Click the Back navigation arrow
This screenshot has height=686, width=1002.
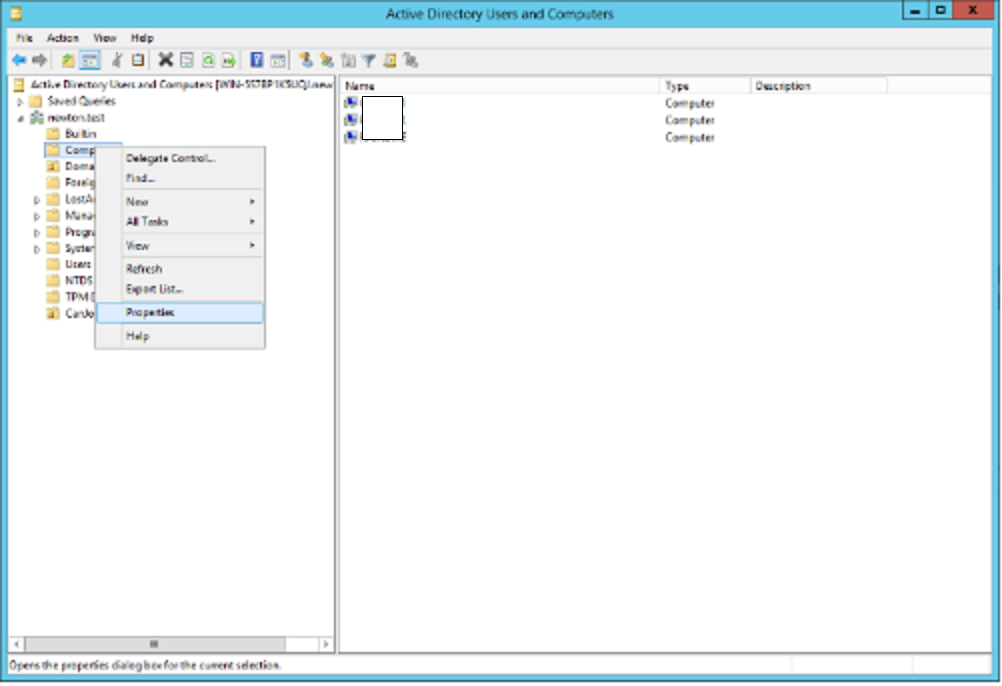tap(18, 60)
